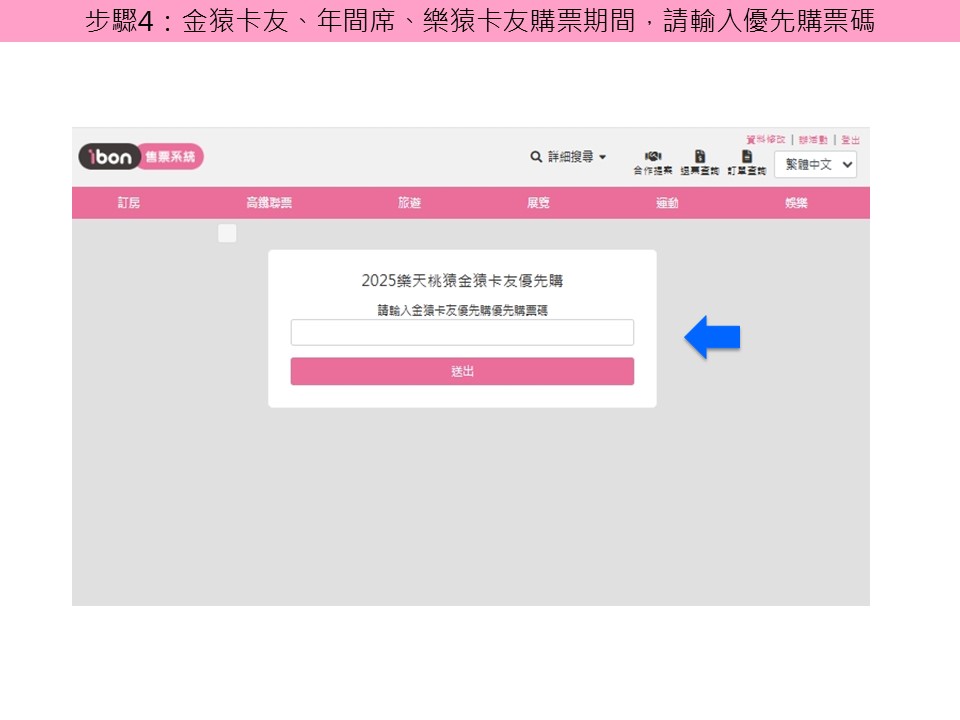The image size is (960, 720).
Task: Open the 展覽 menu item
Action: coord(538,203)
